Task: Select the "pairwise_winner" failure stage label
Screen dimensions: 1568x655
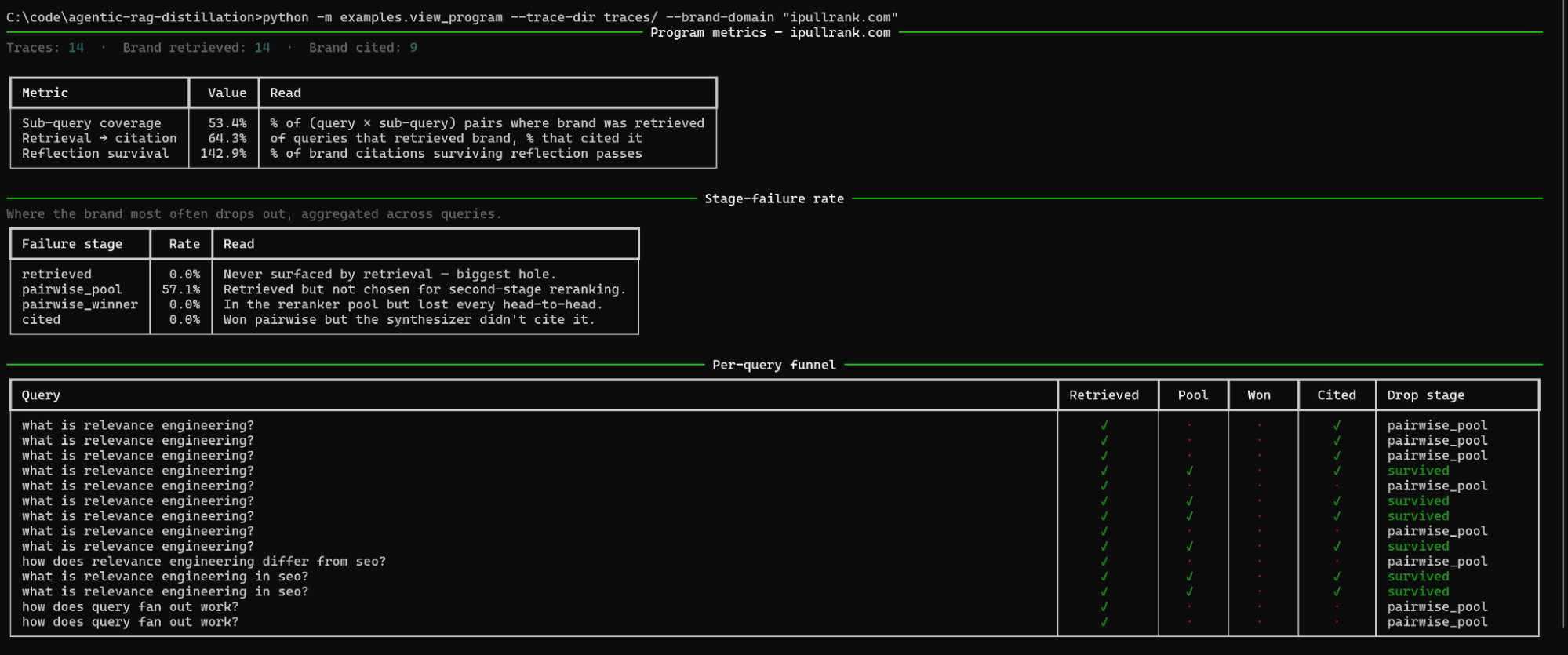Action: pyautogui.click(x=79, y=304)
